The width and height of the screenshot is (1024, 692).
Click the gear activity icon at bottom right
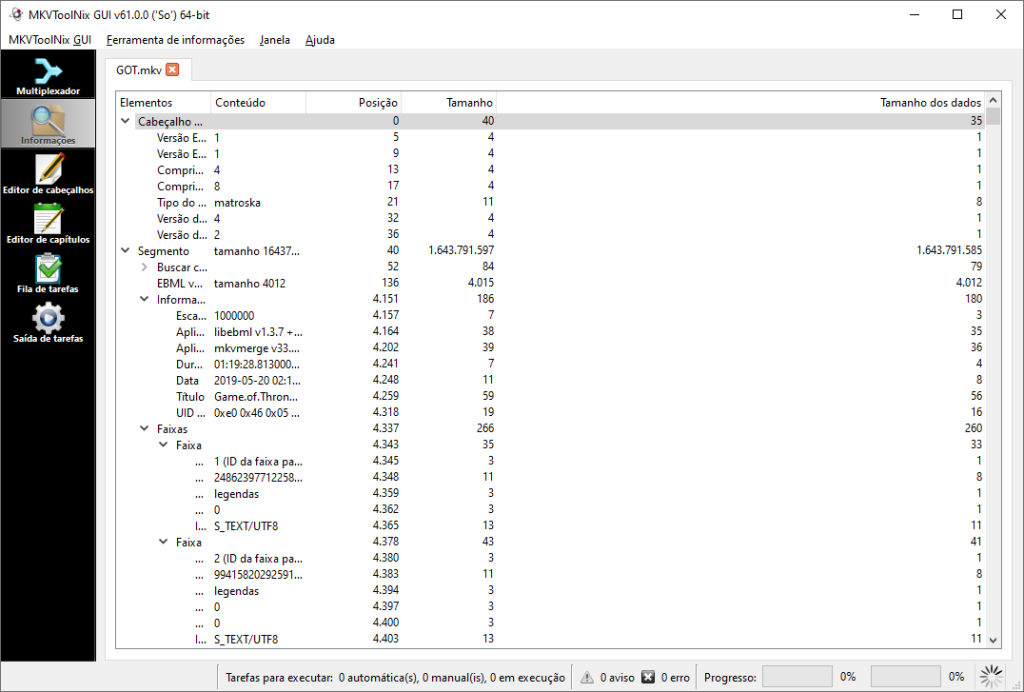pyautogui.click(x=991, y=675)
